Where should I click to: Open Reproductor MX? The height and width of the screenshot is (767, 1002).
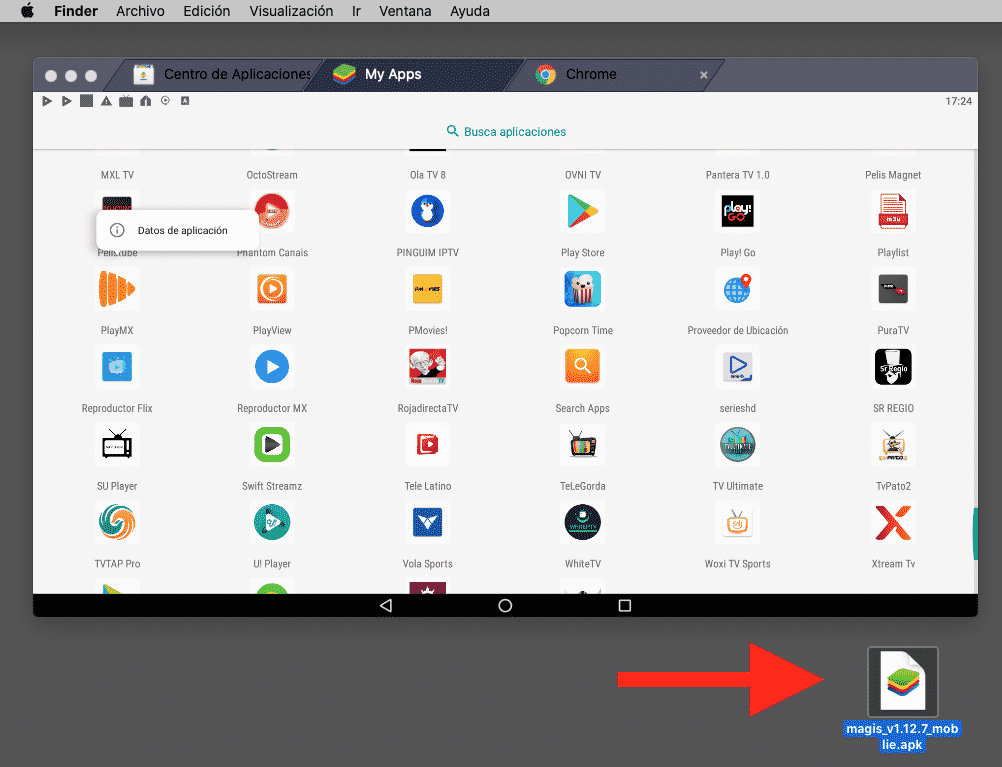(x=271, y=366)
